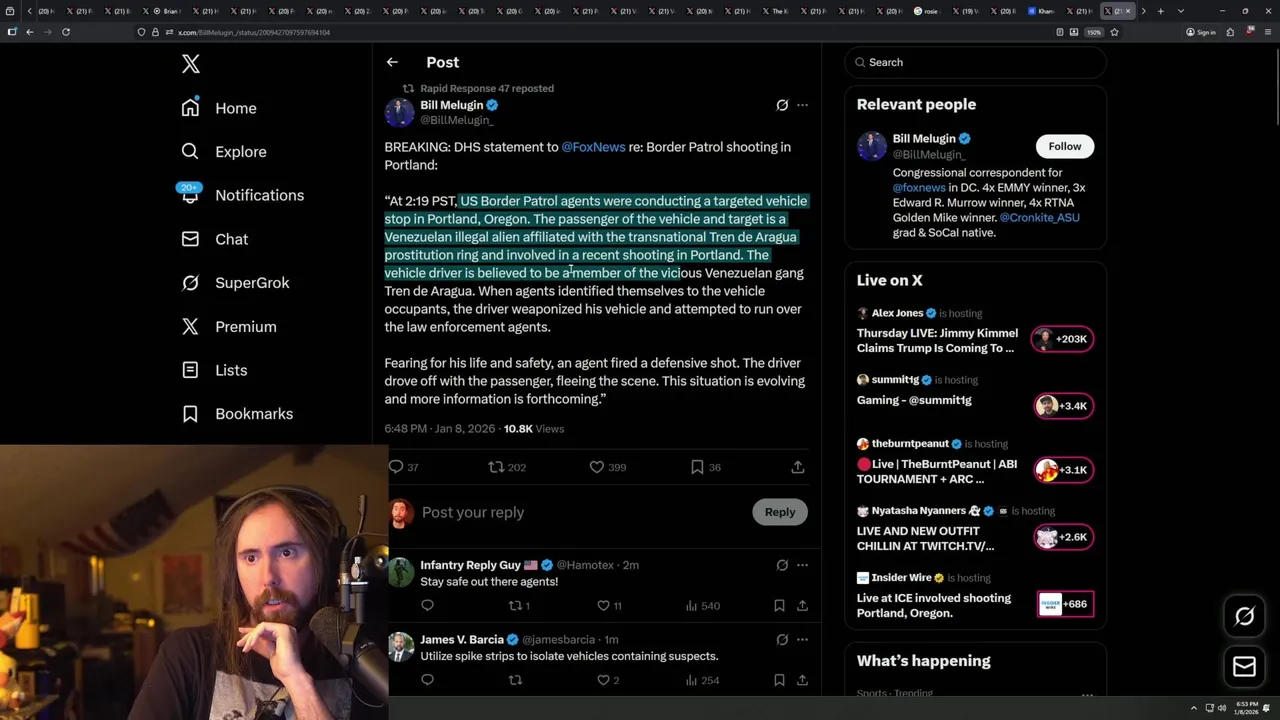The width and height of the screenshot is (1280, 720).
Task: Open the browser application menu
Action: (x=1267, y=32)
